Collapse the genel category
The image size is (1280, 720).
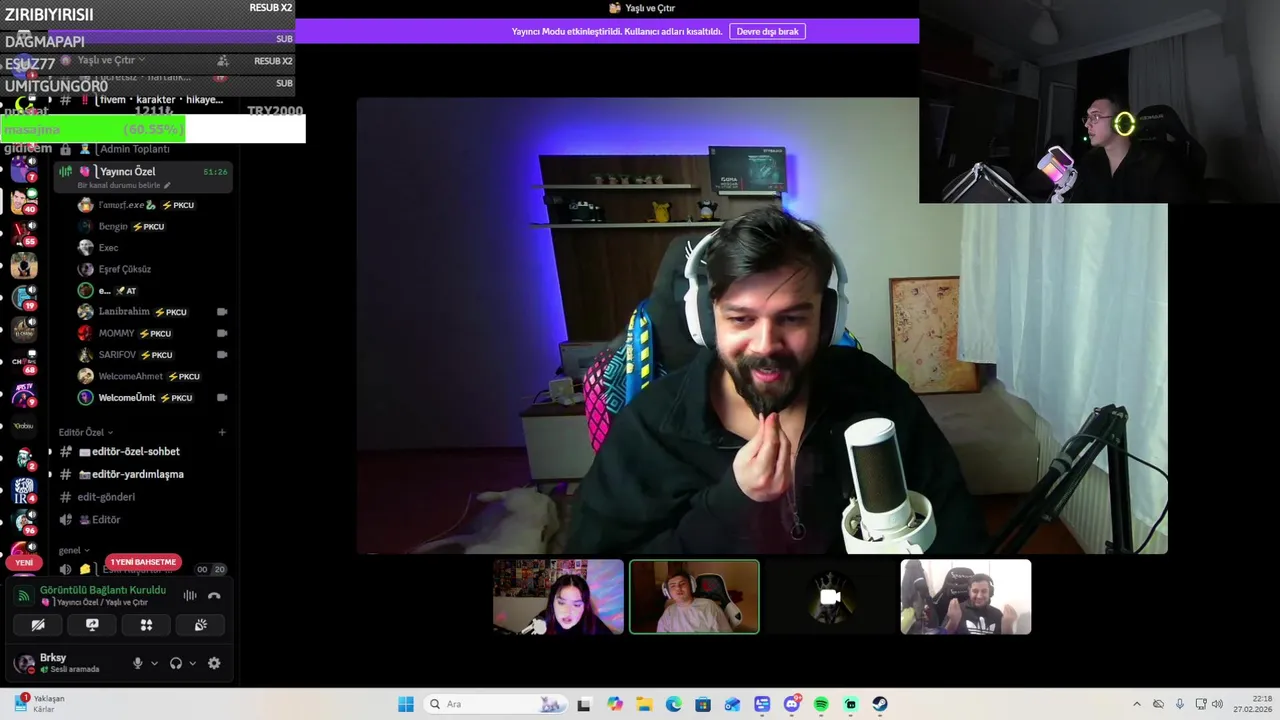pyautogui.click(x=74, y=550)
